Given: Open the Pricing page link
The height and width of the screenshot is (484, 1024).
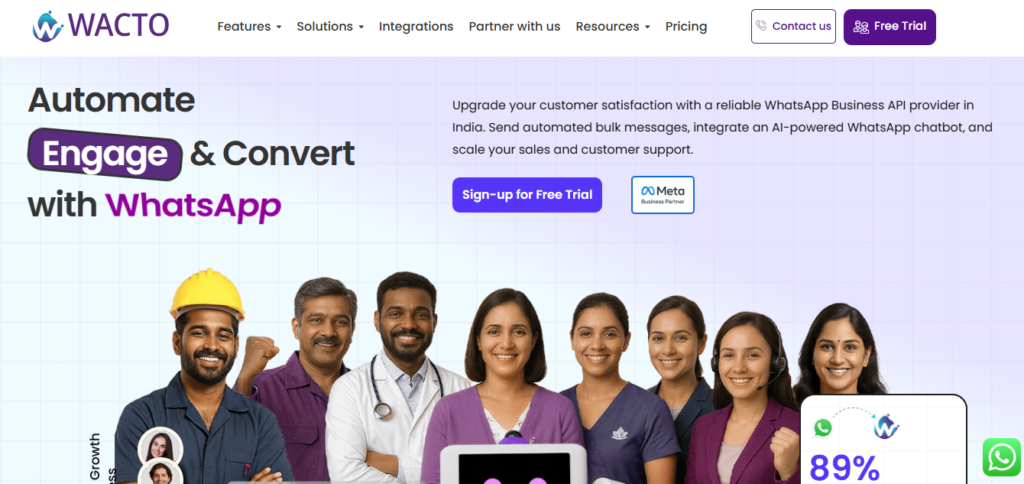Looking at the screenshot, I should pos(686,27).
